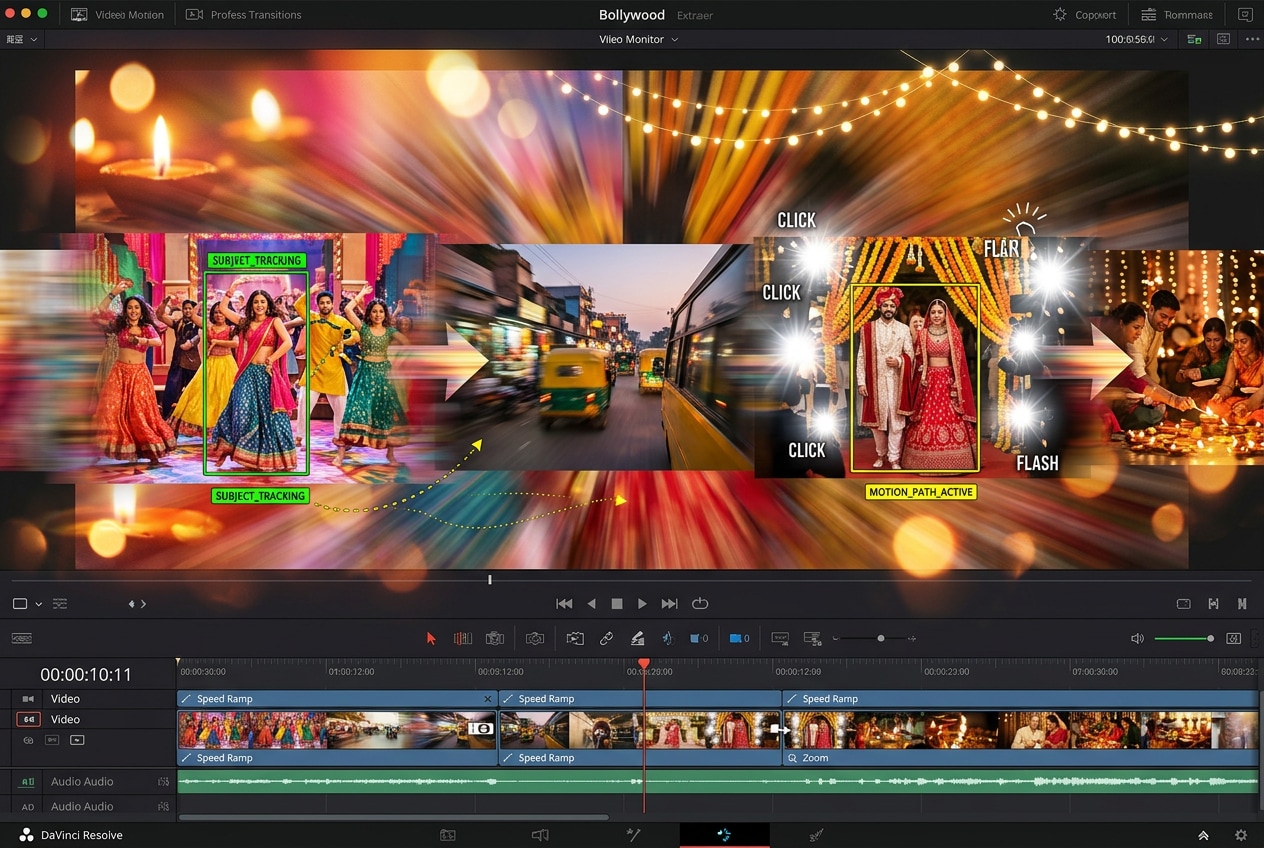Toggle full screen viewer mode icon
Image resolution: width=1264 pixels, height=848 pixels.
click(x=1183, y=604)
